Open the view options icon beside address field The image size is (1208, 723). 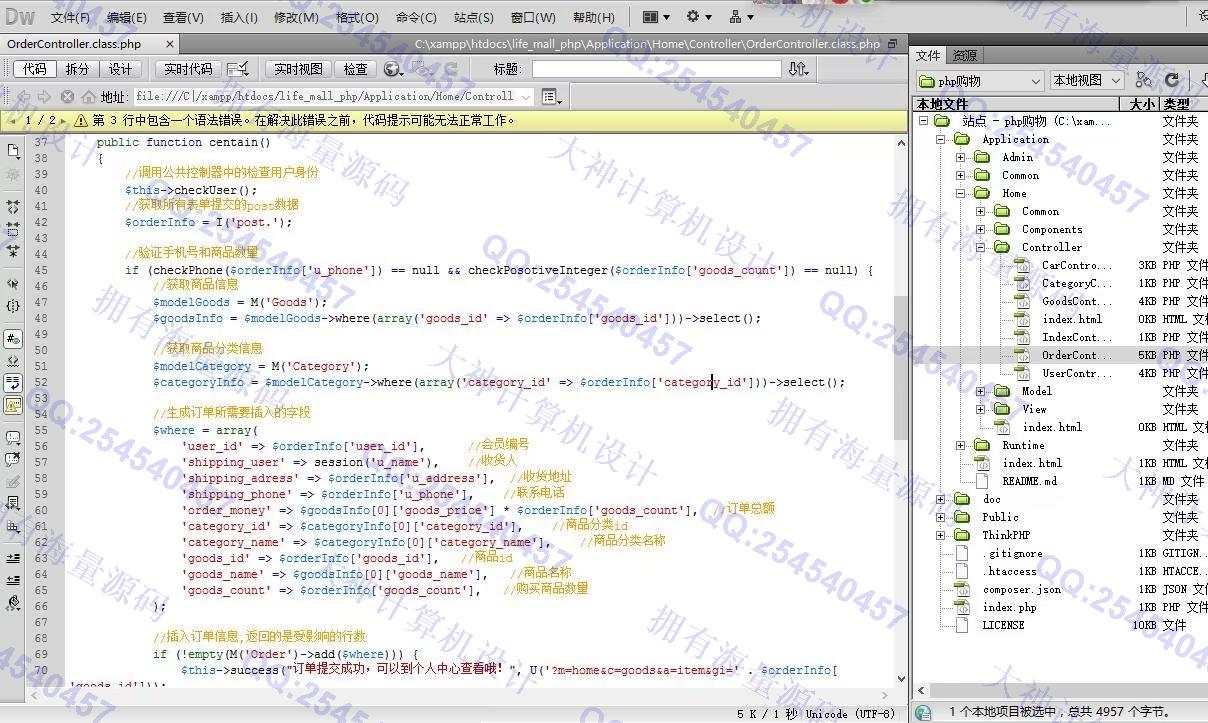pos(551,97)
